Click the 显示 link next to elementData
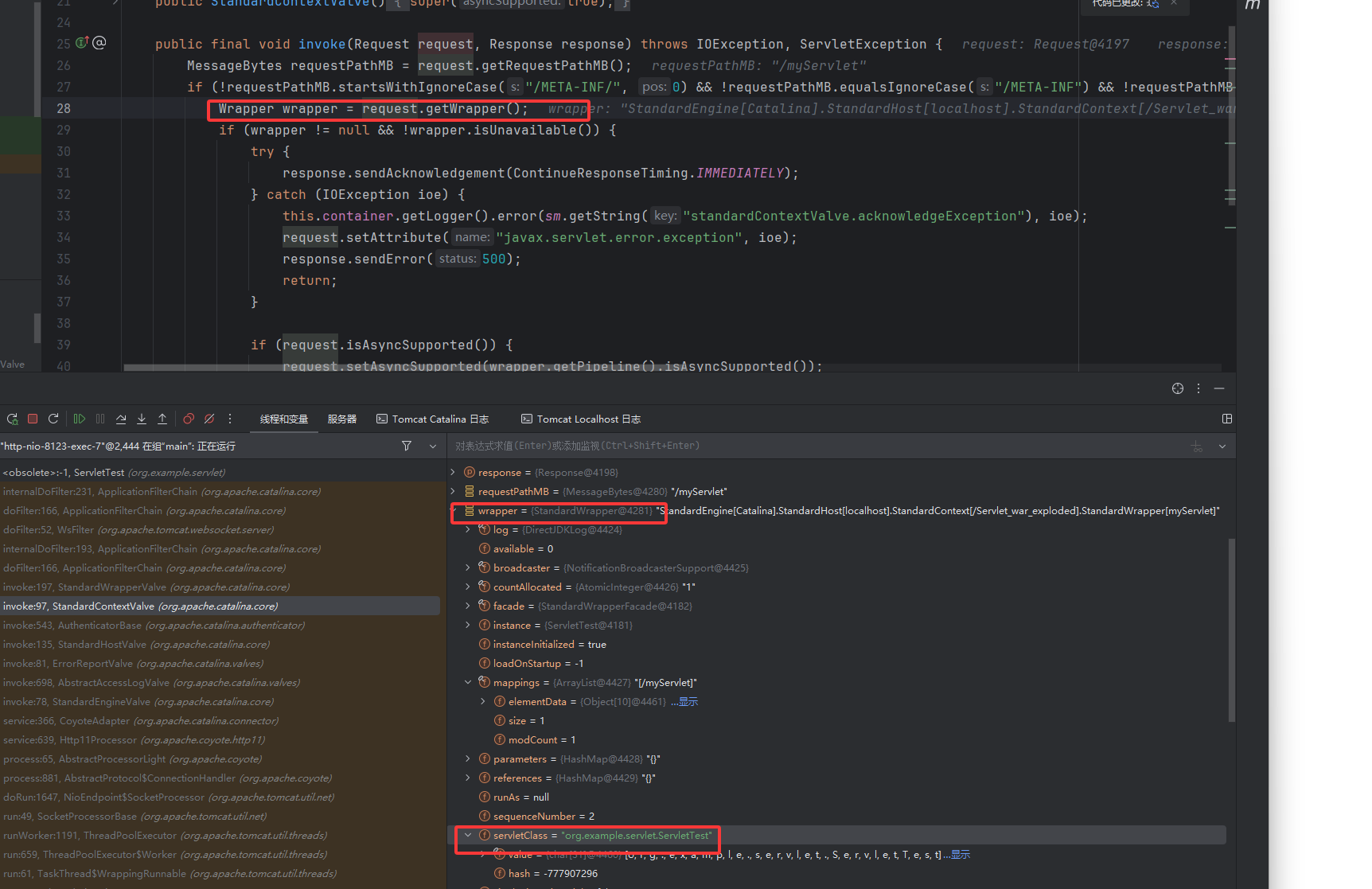The height and width of the screenshot is (889, 1372). tap(688, 701)
